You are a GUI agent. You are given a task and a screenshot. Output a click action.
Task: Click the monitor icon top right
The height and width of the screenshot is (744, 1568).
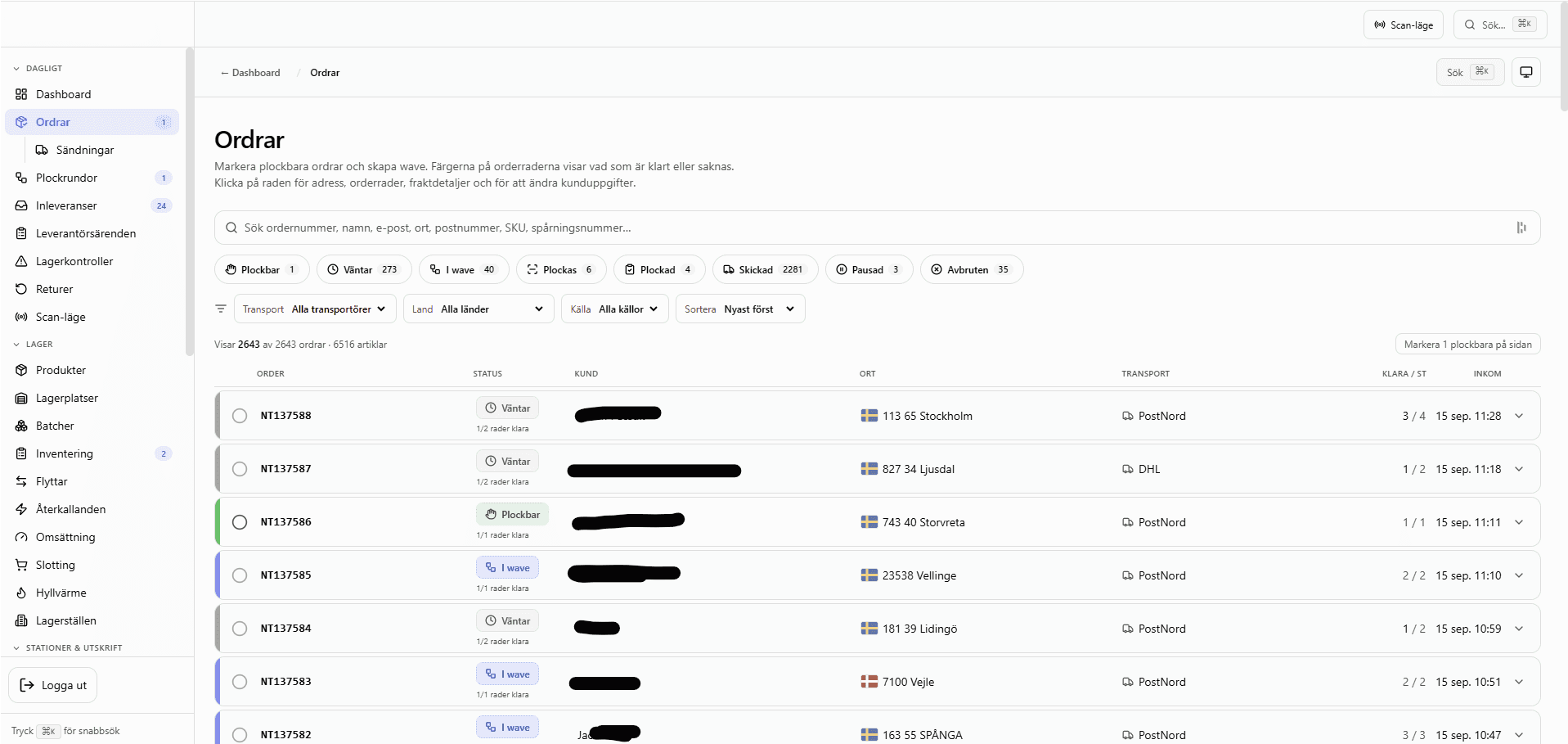[1526, 72]
